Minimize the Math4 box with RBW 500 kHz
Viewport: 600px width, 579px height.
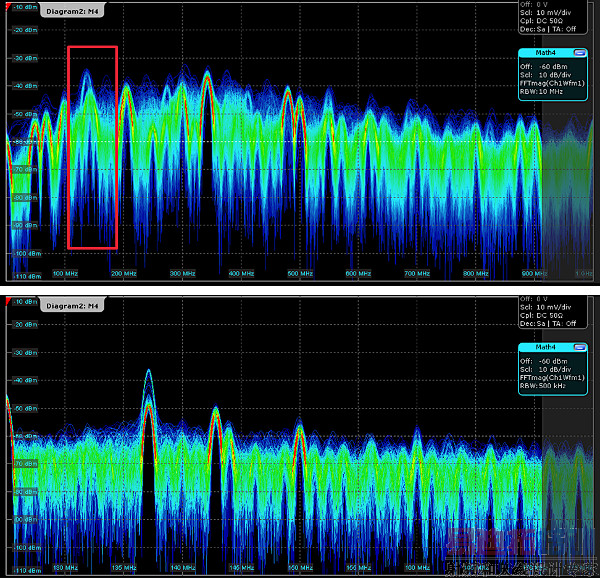[x=580, y=347]
